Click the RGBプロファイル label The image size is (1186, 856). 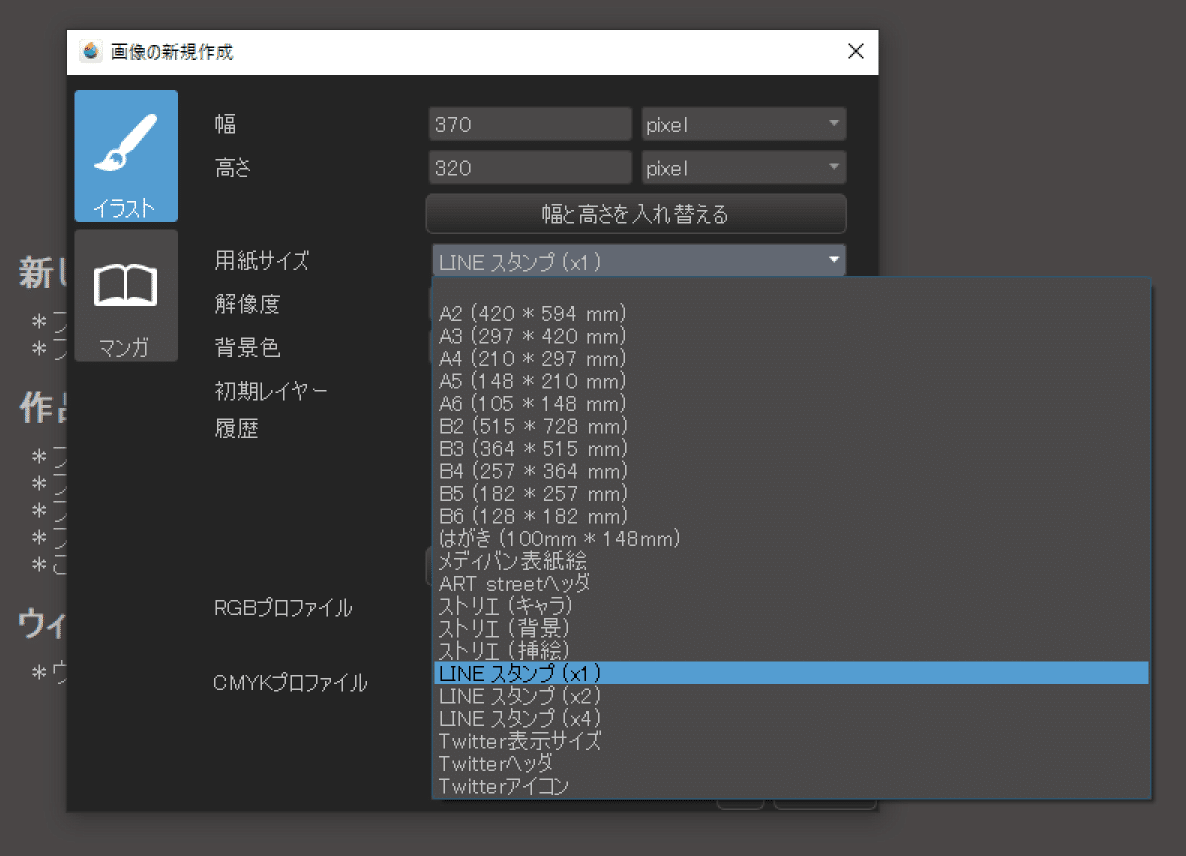click(x=283, y=608)
